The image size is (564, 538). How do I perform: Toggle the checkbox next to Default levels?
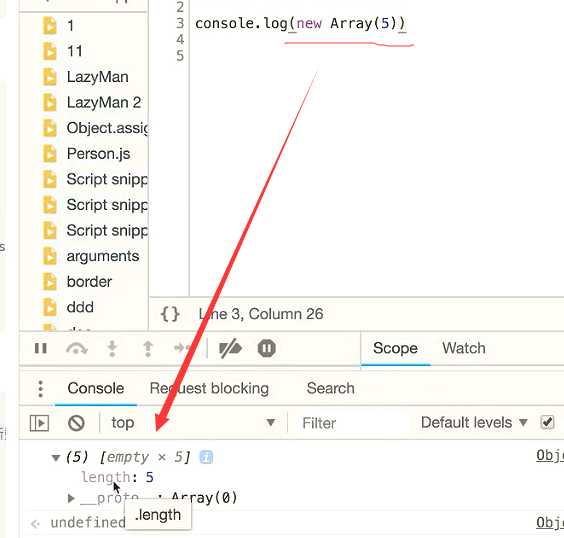click(547, 422)
